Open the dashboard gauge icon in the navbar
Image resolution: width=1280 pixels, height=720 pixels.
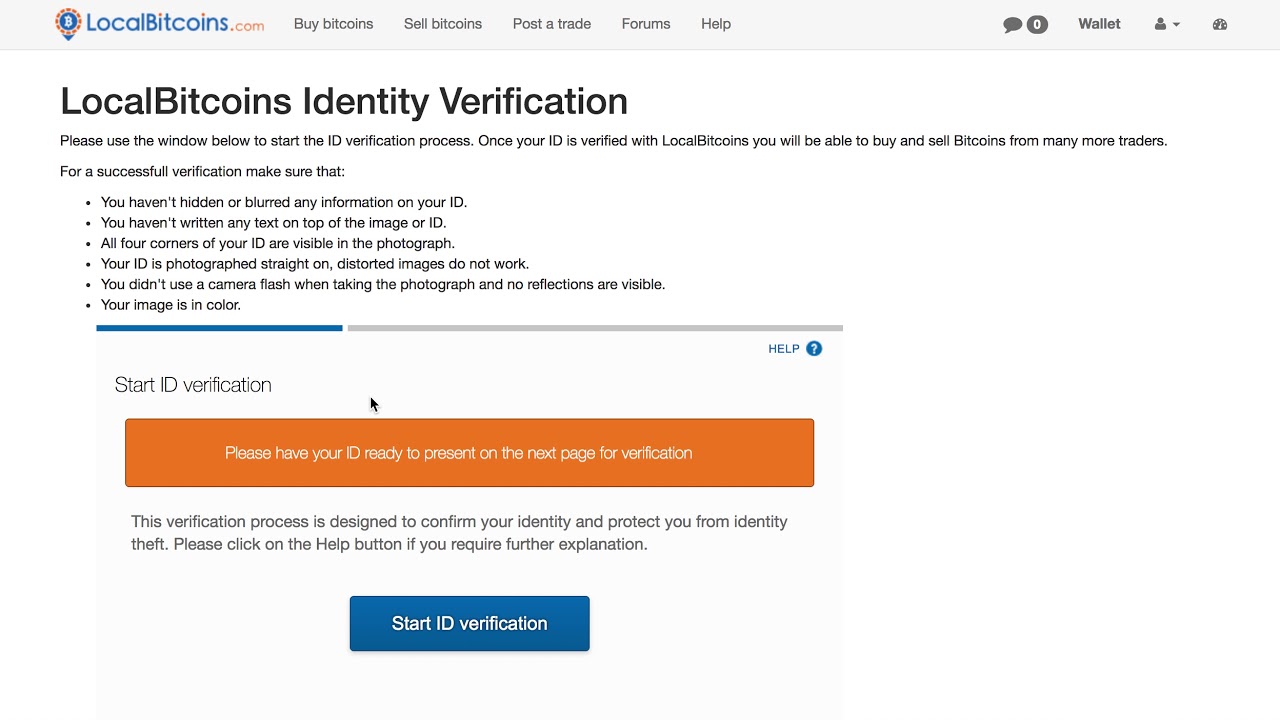click(1219, 24)
